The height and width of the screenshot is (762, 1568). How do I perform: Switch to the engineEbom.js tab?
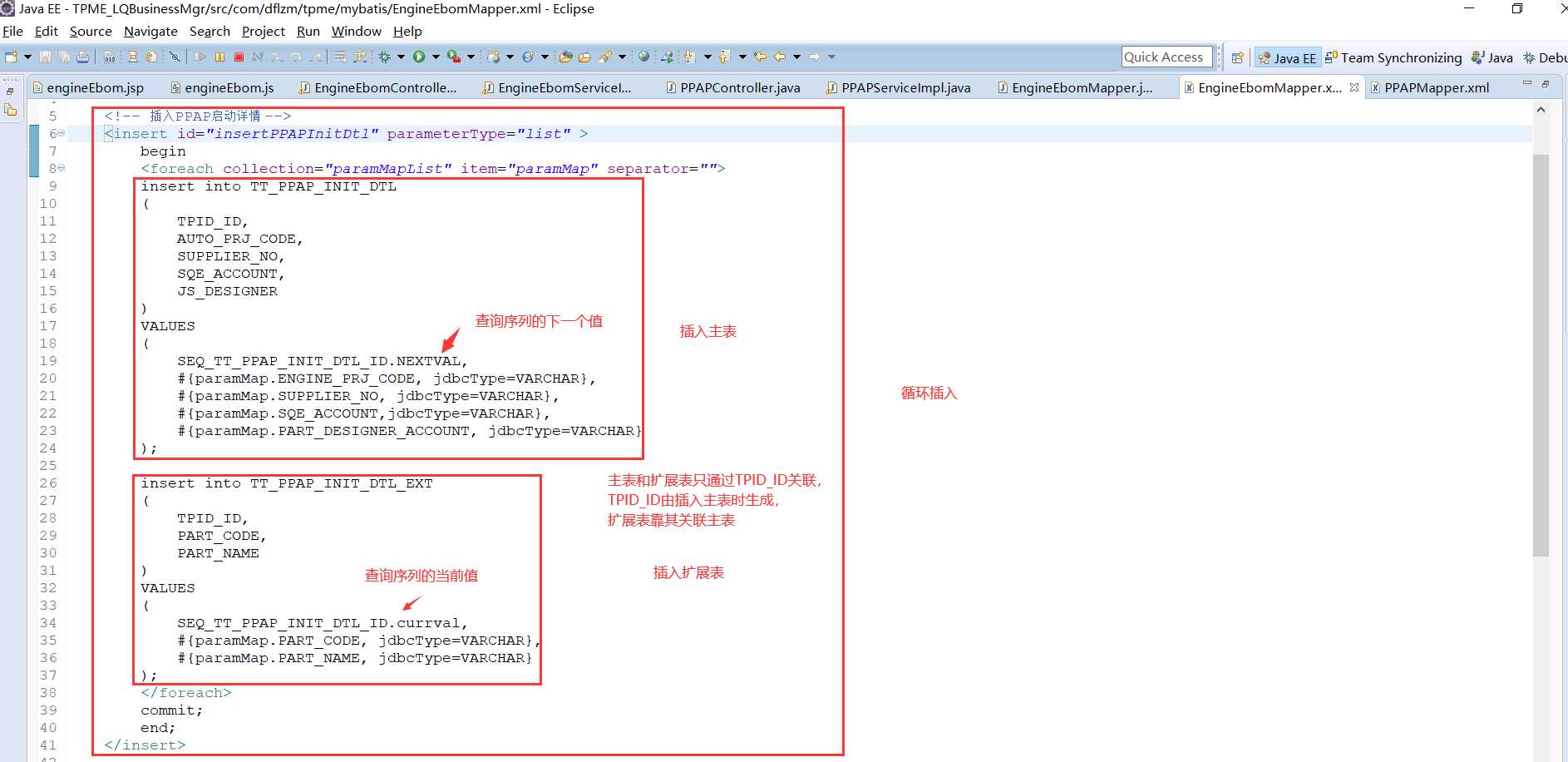222,87
